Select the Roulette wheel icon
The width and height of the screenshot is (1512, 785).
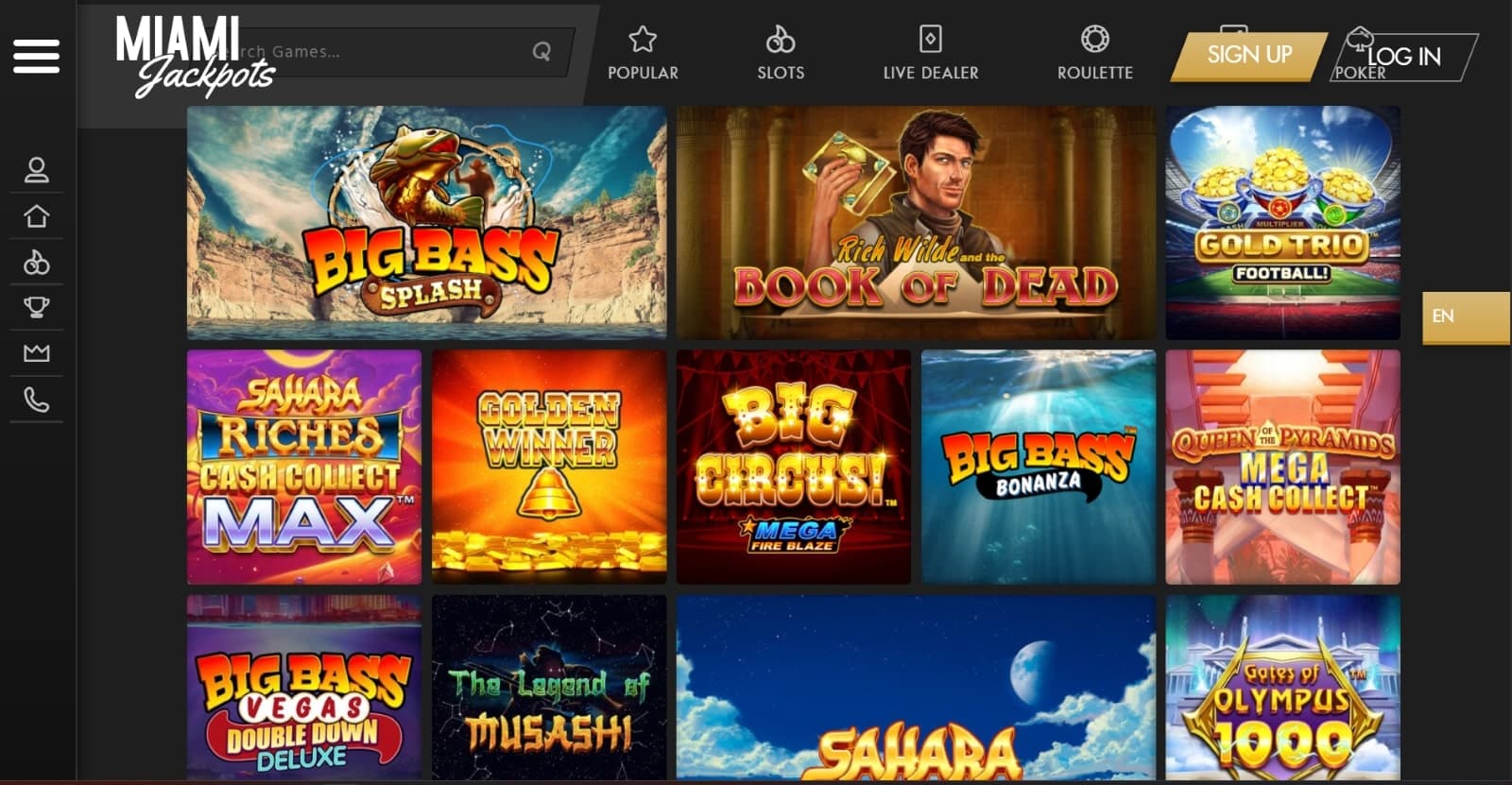1095,39
